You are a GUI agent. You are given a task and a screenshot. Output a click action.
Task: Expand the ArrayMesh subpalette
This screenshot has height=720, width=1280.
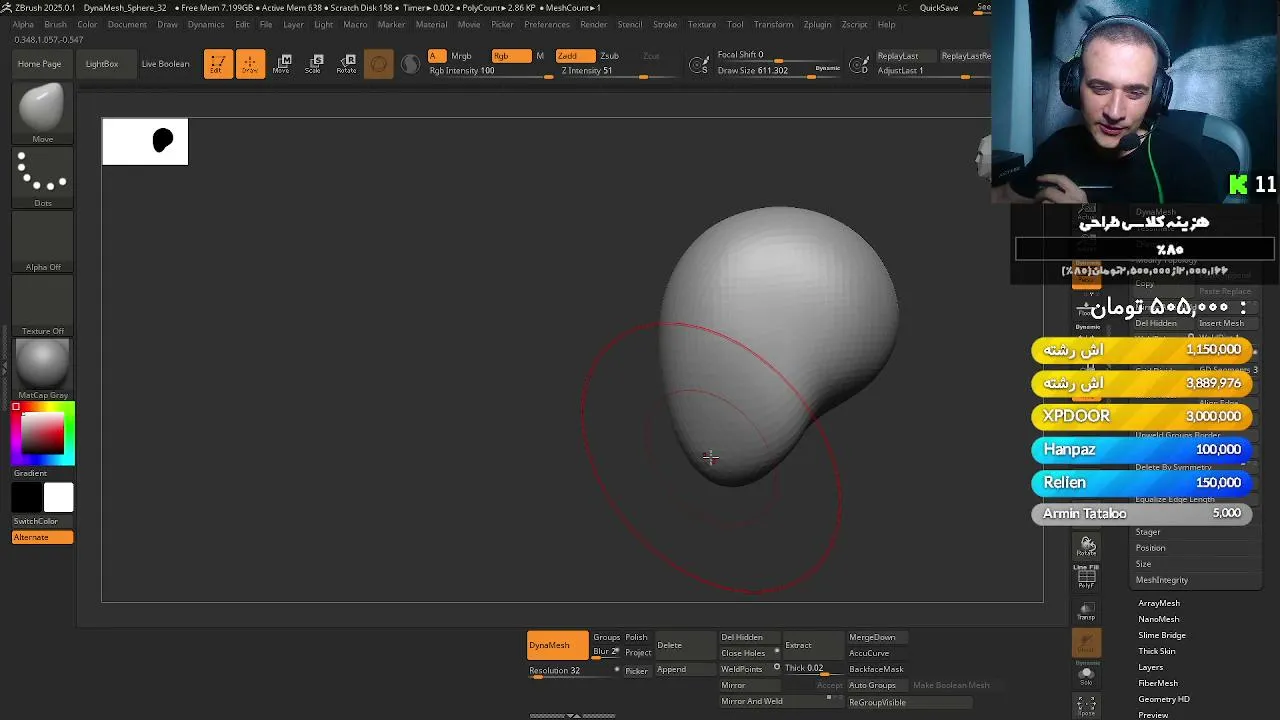(x=1159, y=603)
